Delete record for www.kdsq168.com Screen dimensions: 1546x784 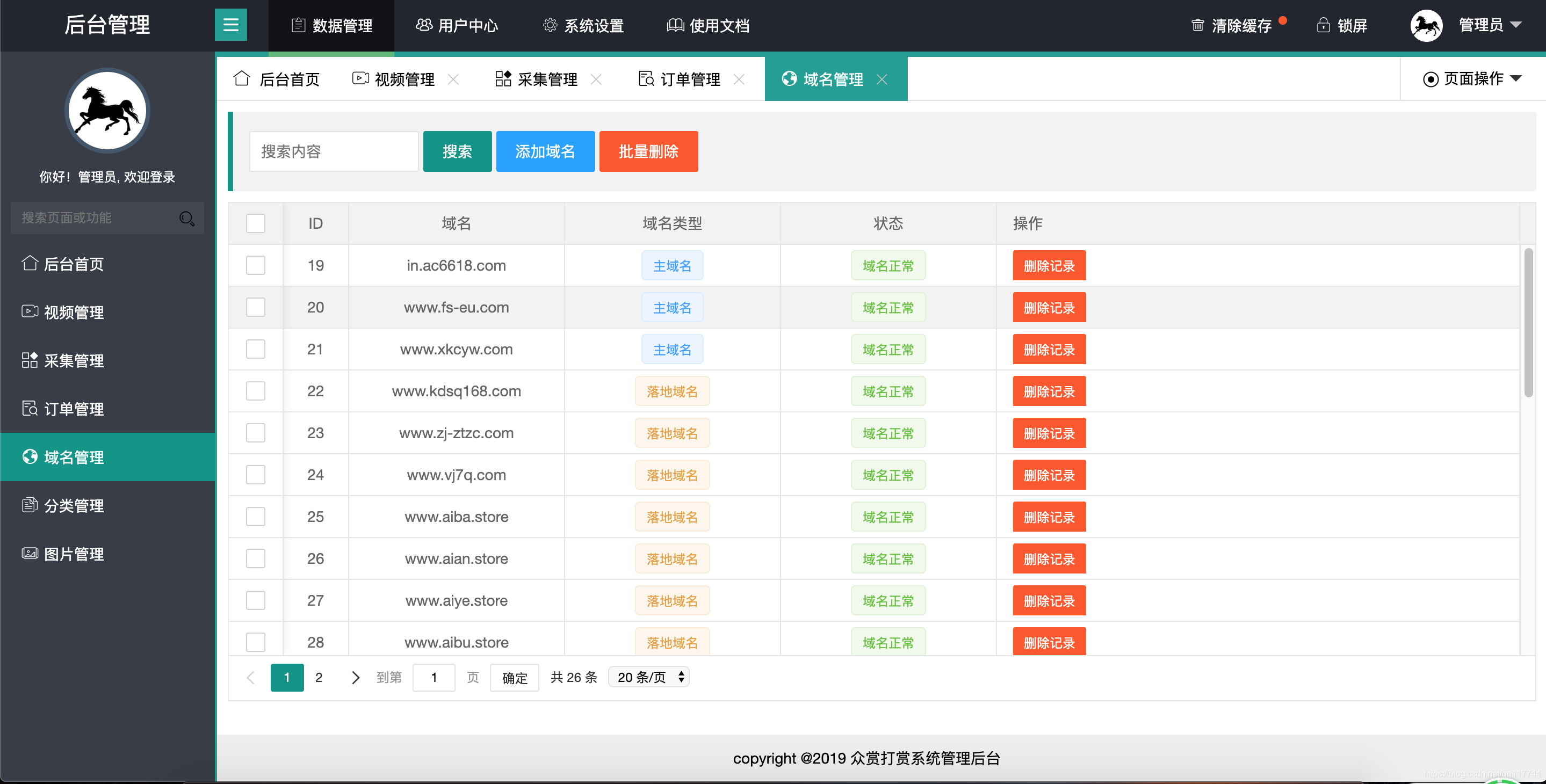[1049, 391]
